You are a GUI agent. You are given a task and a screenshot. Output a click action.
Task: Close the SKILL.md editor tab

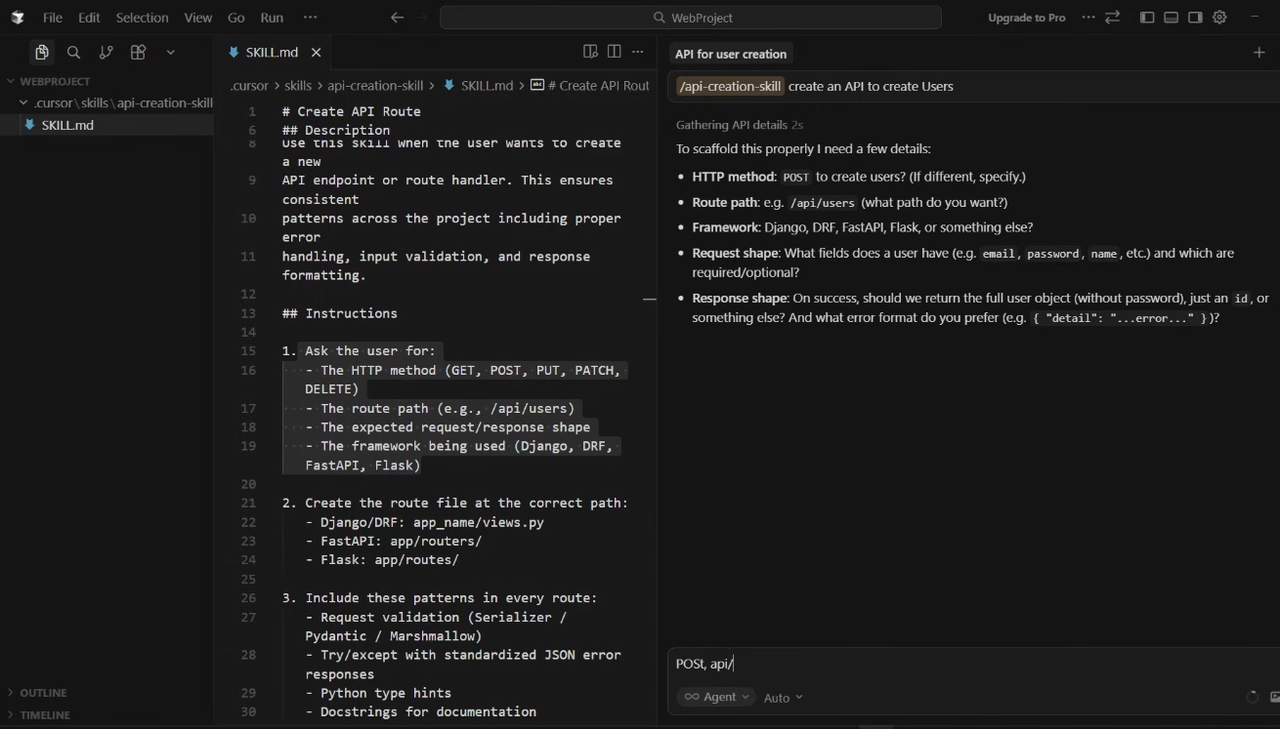point(316,53)
